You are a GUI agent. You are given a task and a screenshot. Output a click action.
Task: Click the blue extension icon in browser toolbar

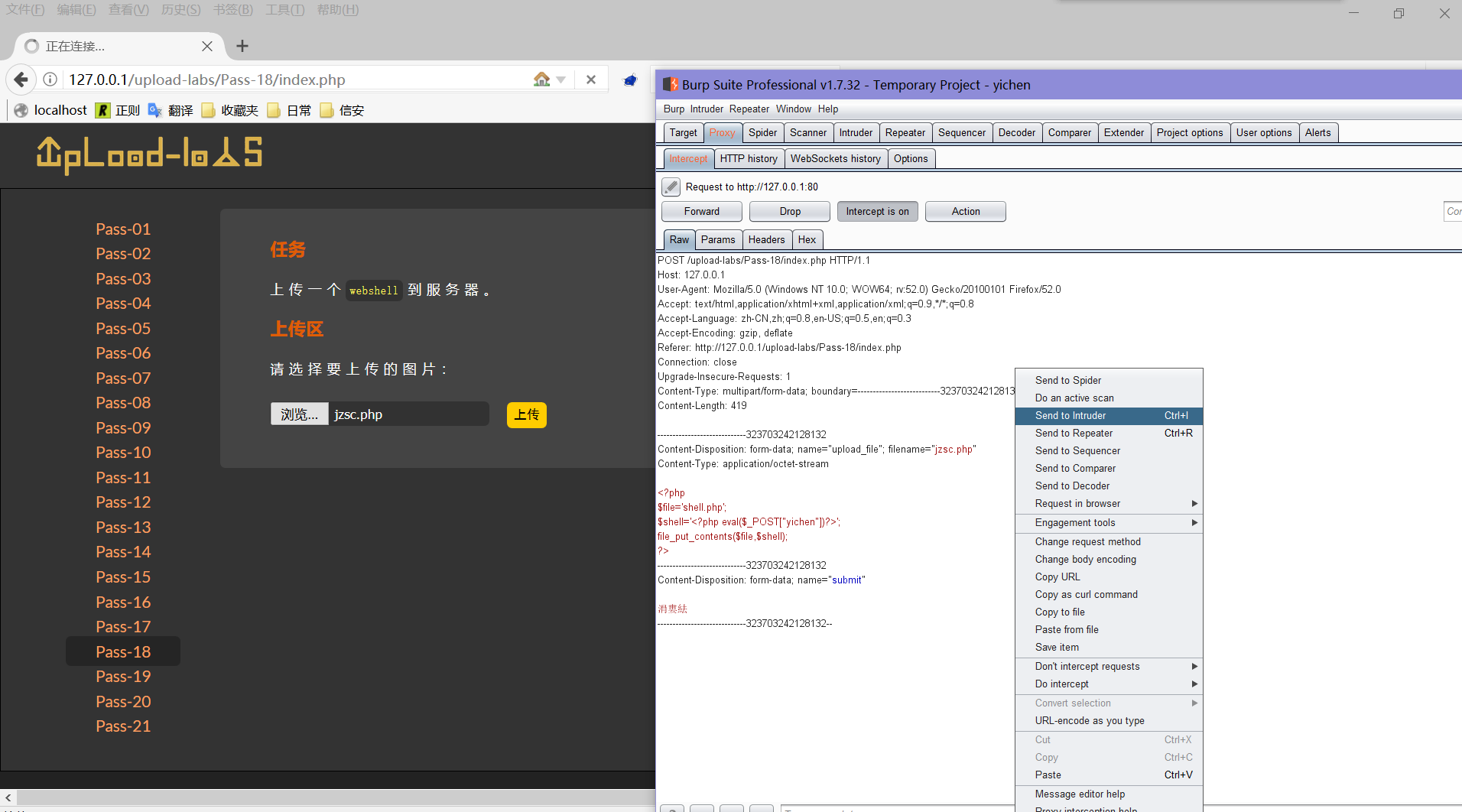(630, 80)
